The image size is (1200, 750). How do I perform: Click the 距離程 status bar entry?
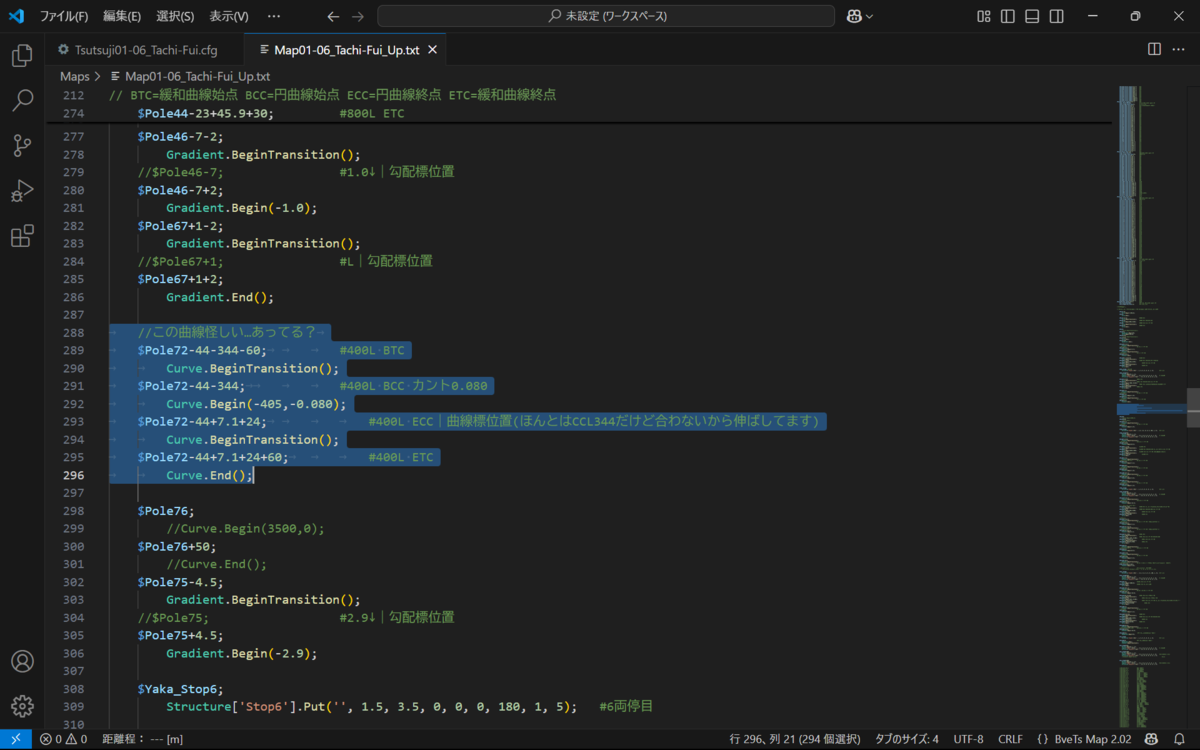[x=142, y=739]
